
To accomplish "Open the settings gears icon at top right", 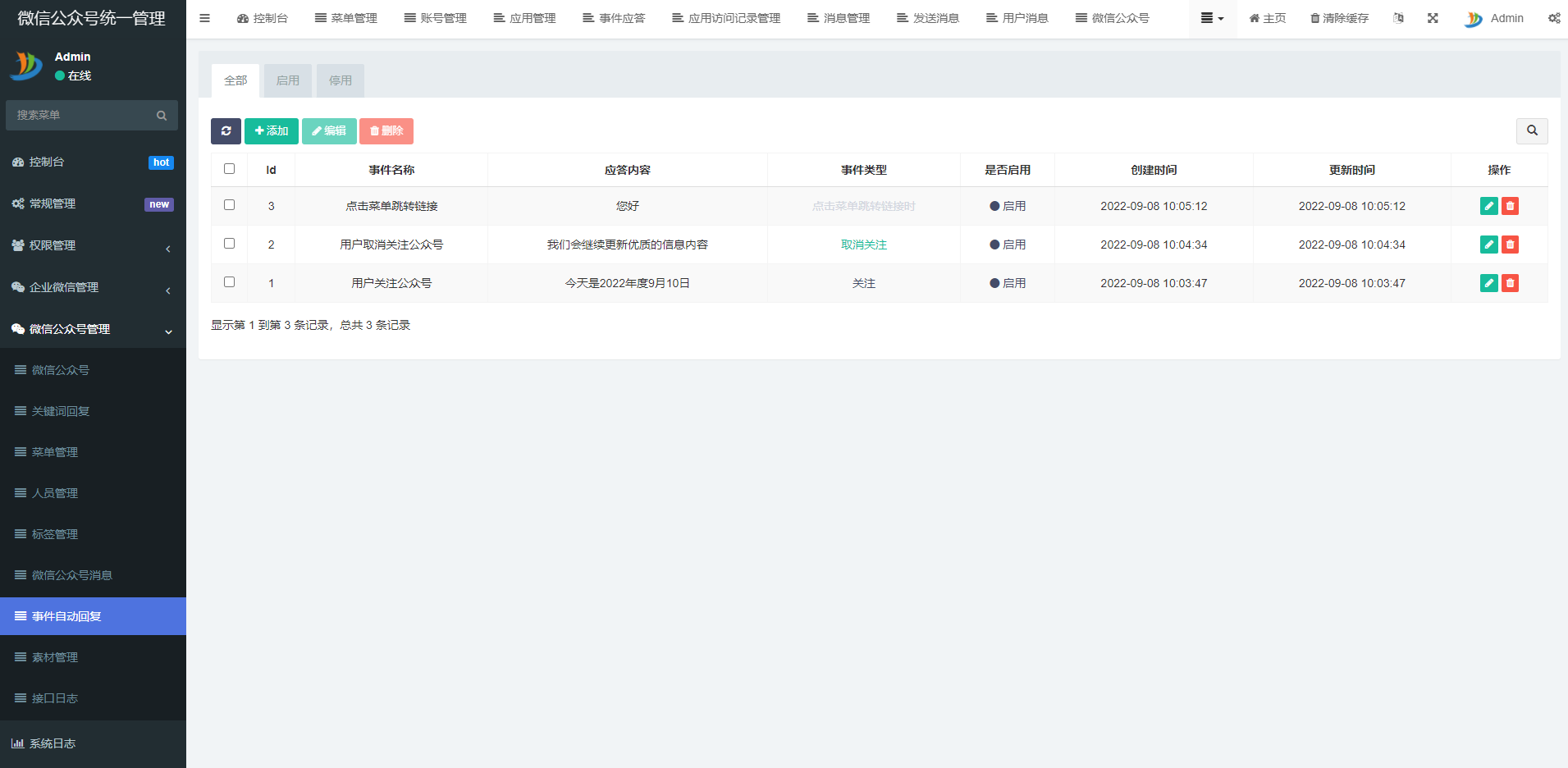I will 1553,18.
